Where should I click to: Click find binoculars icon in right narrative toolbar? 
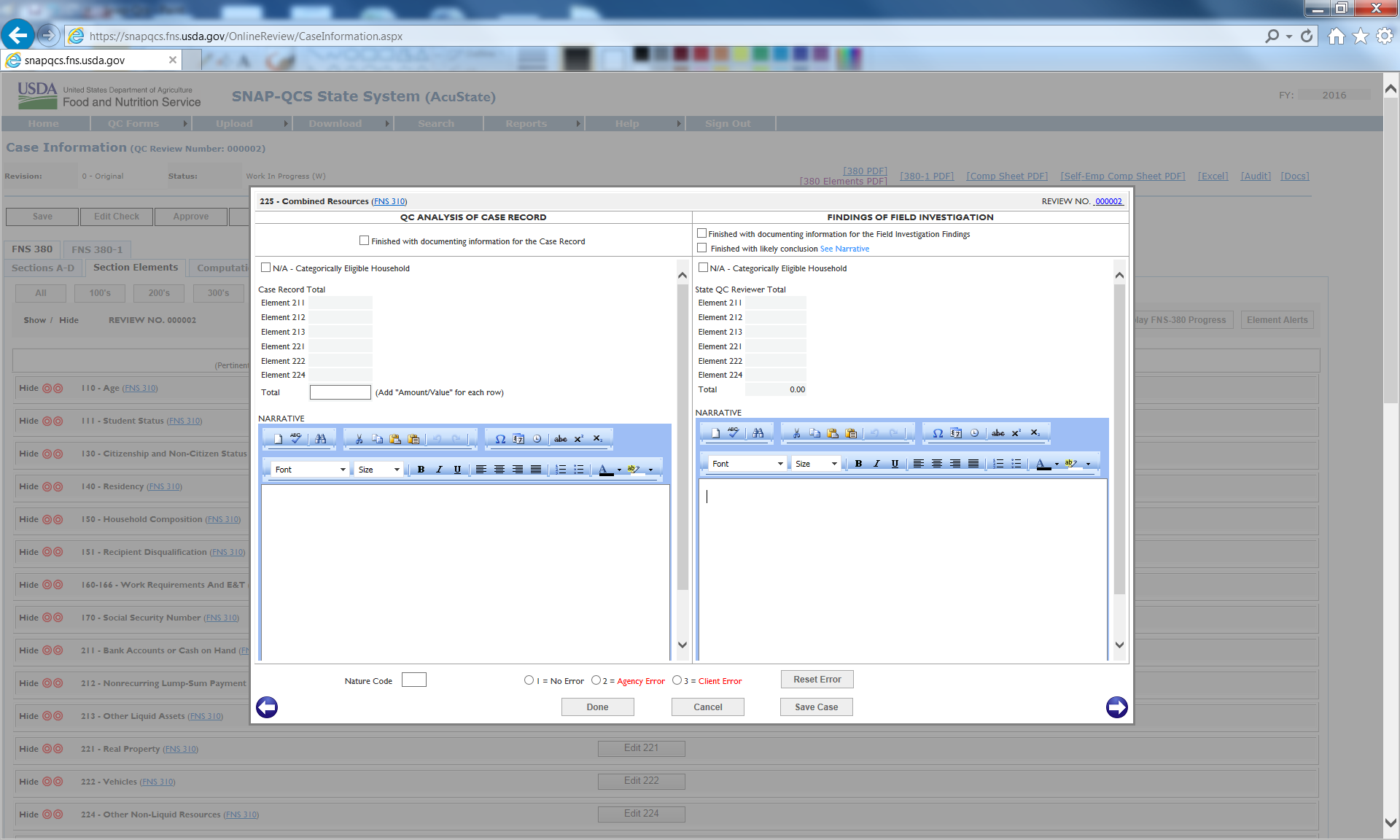tap(758, 433)
